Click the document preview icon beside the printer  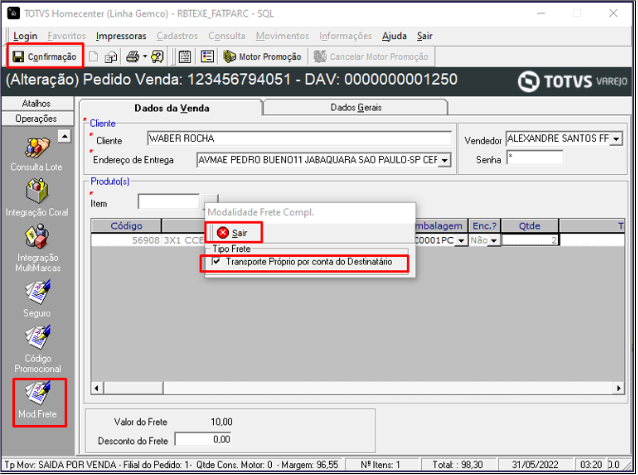click(x=111, y=57)
